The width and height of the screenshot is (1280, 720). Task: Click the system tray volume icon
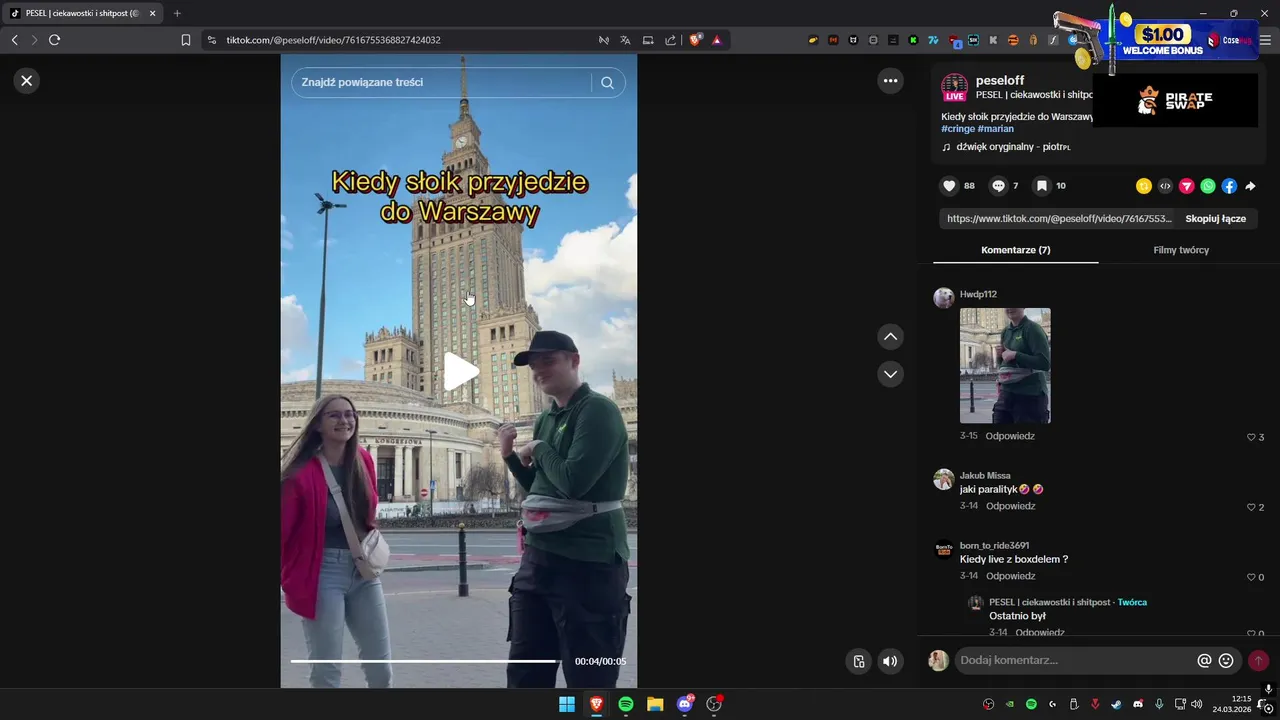pos(1196,704)
